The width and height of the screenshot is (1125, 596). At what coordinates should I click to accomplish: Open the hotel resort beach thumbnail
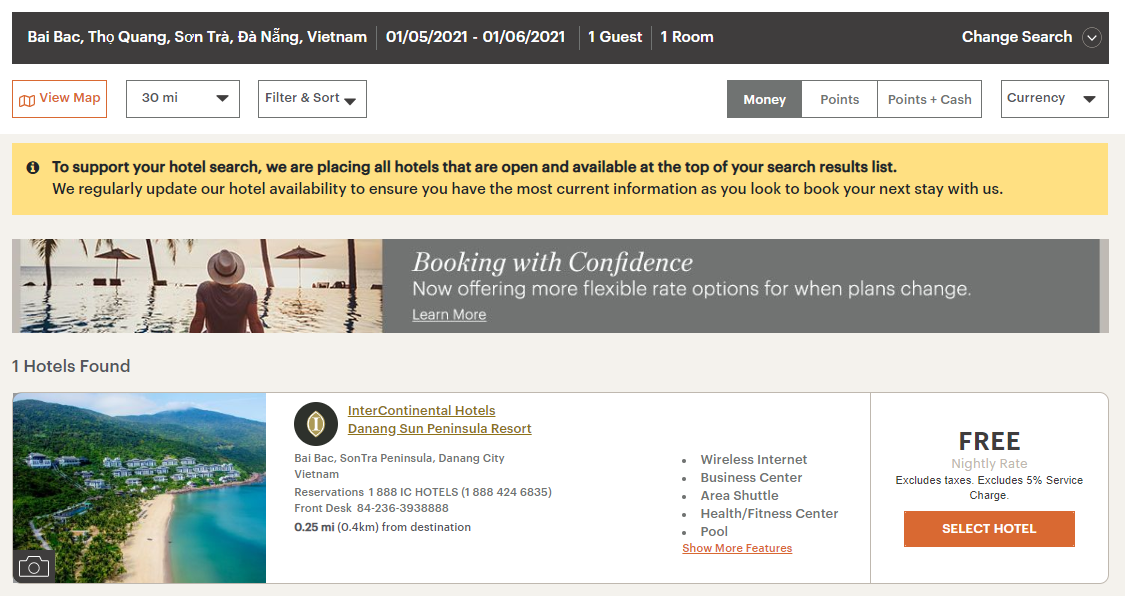(139, 488)
